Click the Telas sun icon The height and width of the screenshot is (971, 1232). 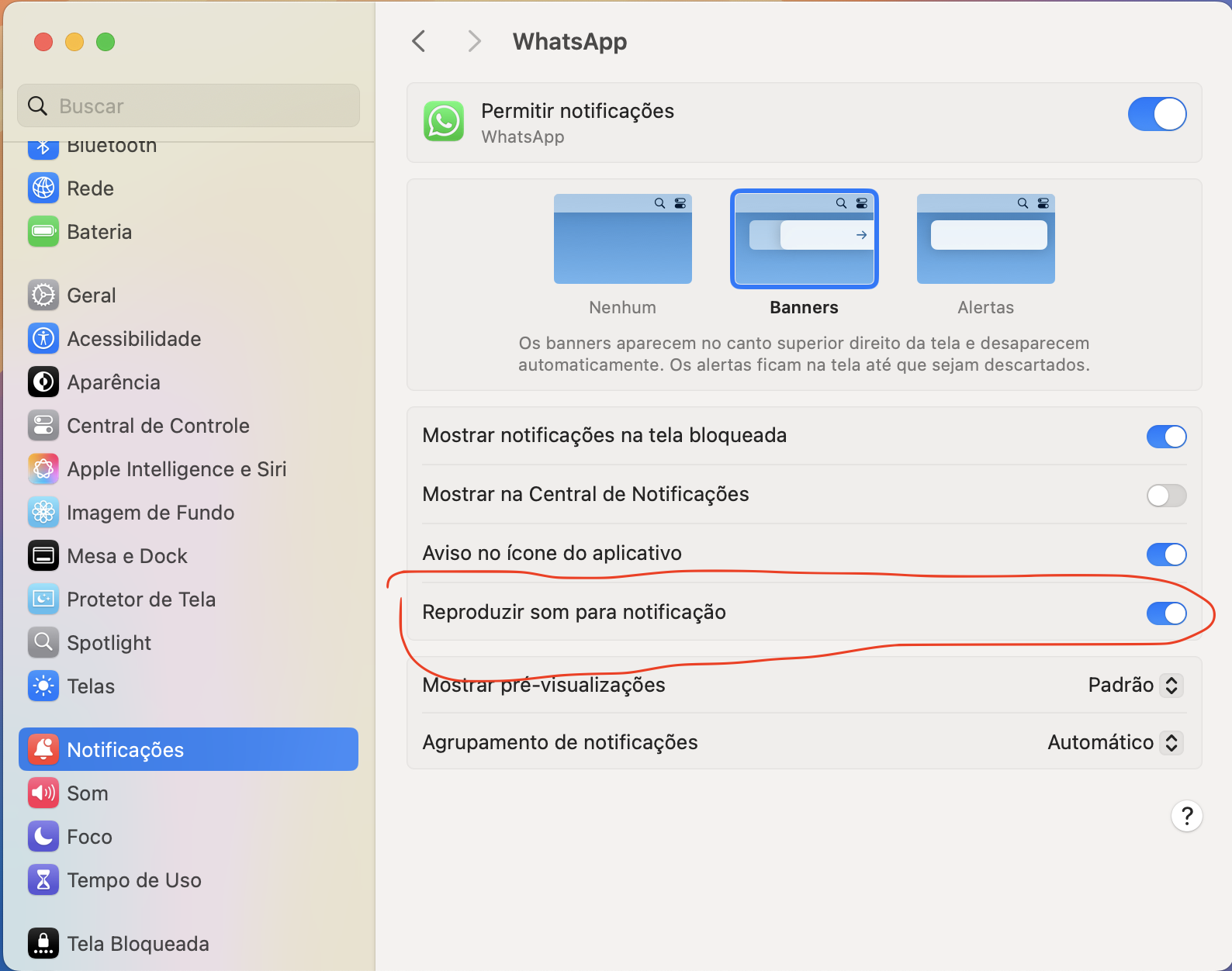click(x=43, y=686)
